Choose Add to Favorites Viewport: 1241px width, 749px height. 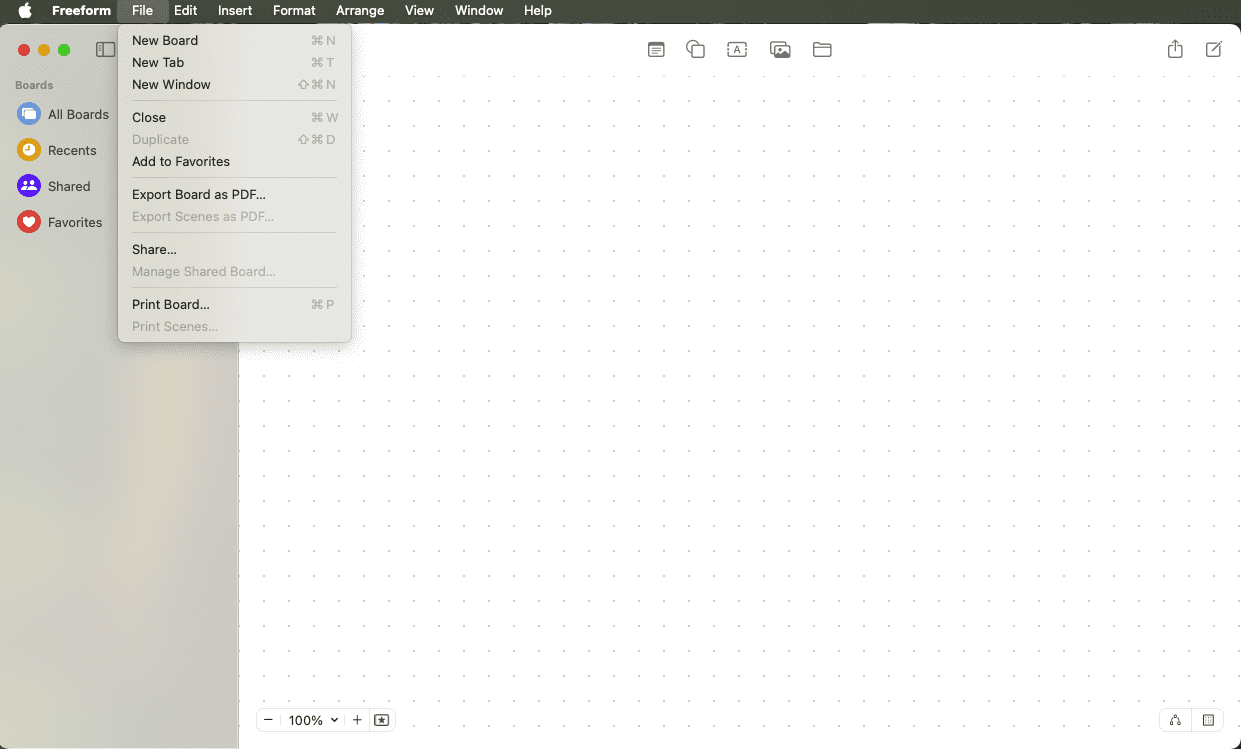(234, 161)
